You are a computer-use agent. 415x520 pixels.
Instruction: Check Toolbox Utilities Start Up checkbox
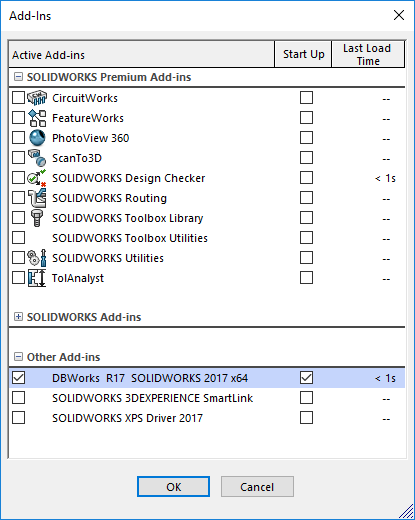click(306, 238)
